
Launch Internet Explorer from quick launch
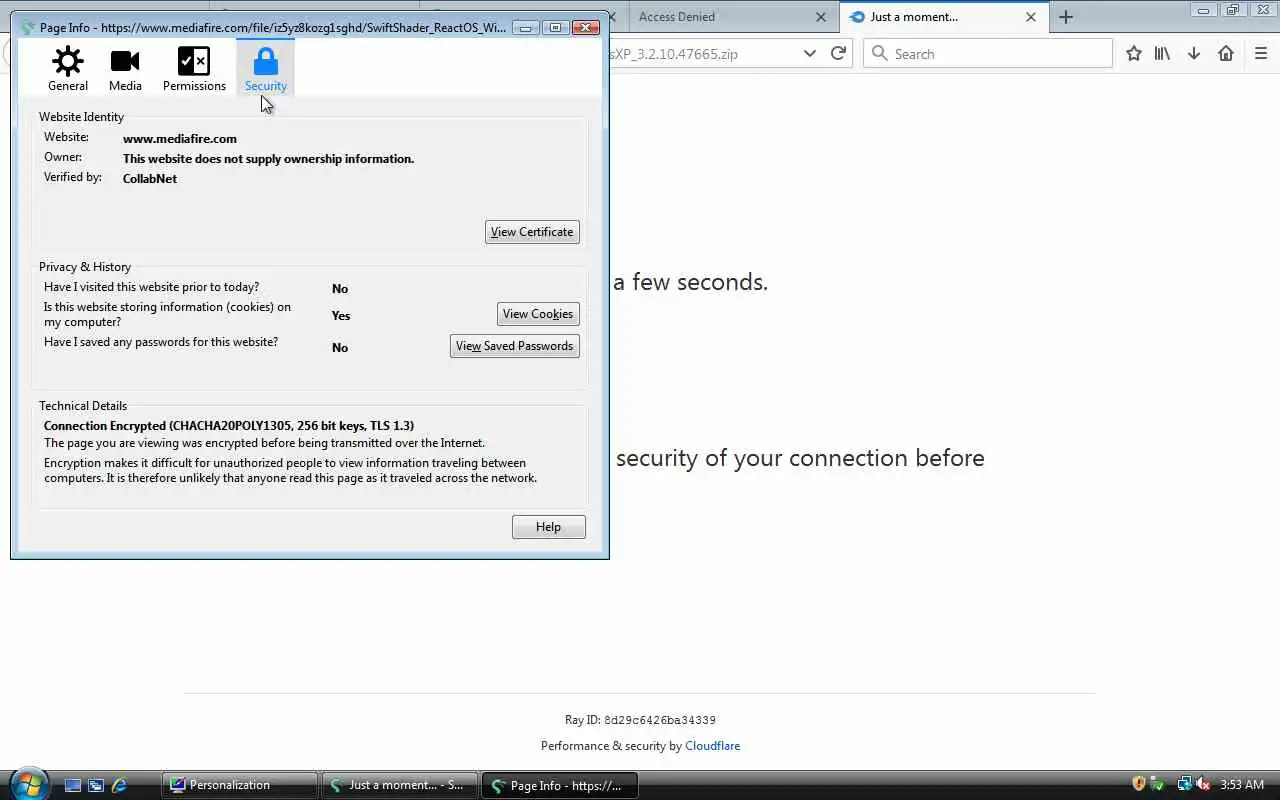pyautogui.click(x=119, y=785)
